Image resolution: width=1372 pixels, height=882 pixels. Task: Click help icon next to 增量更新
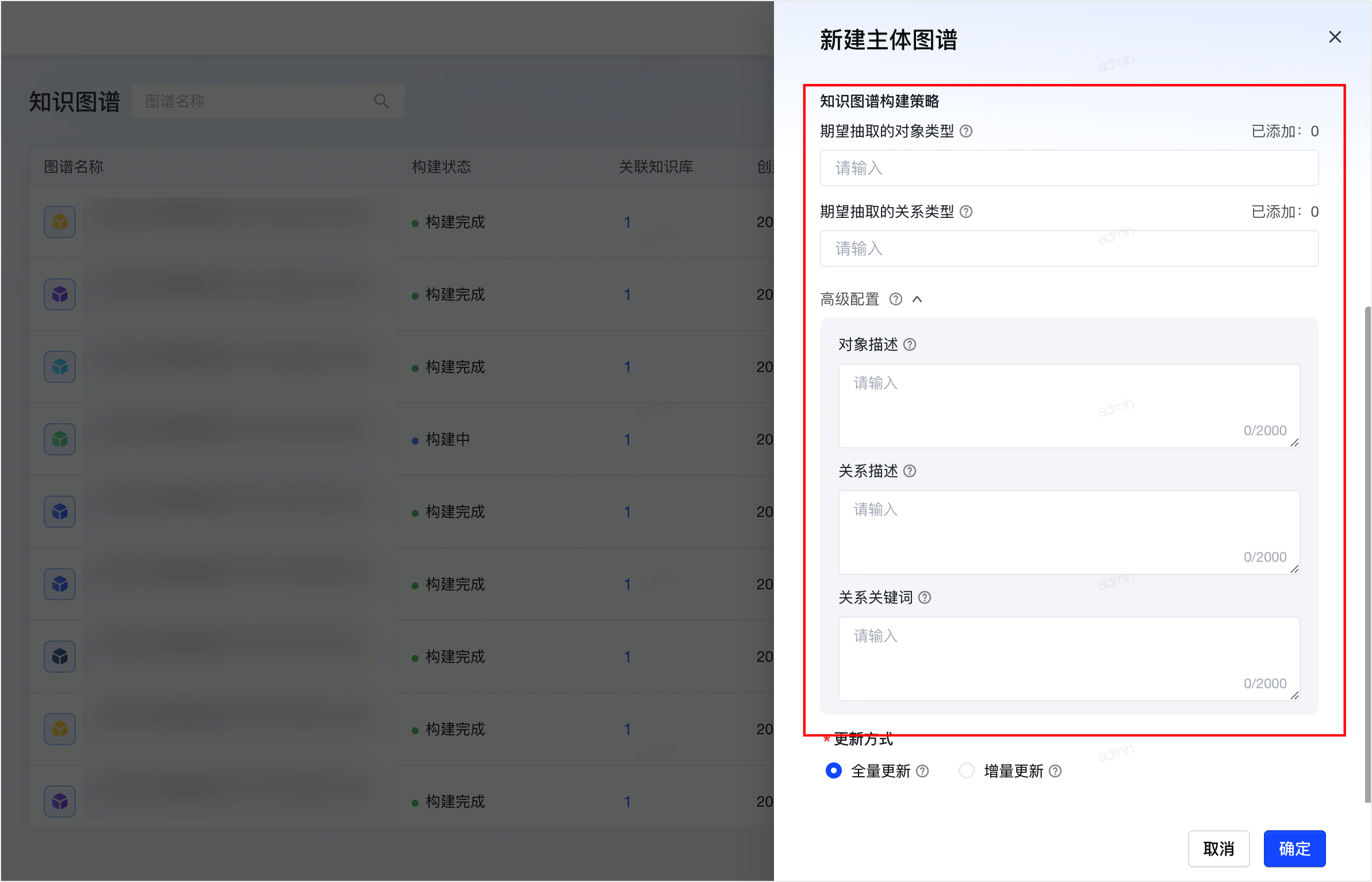click(x=1055, y=771)
